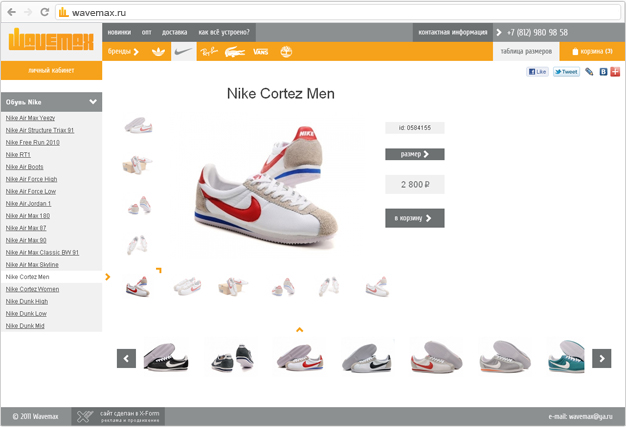Open Nike Air Max 87 link
The image size is (626, 427).
[x=26, y=228]
